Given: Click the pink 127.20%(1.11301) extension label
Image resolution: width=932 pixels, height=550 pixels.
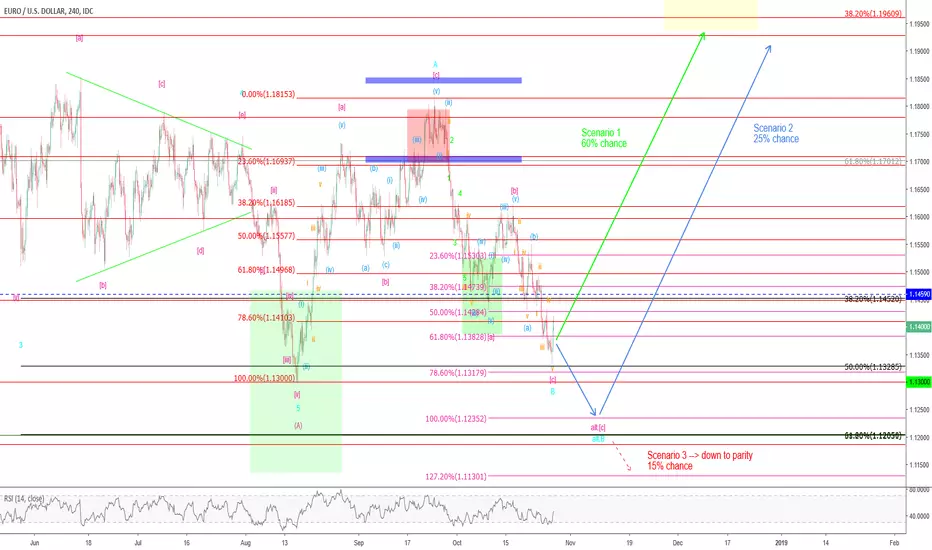Looking at the screenshot, I should (x=456, y=476).
